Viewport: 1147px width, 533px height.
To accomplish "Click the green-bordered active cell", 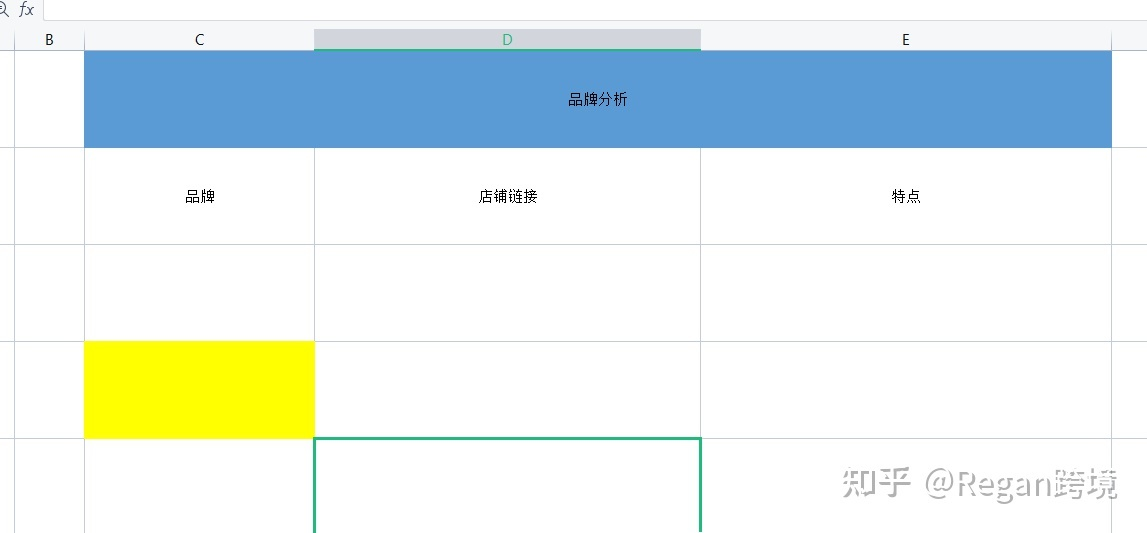I will (507, 485).
